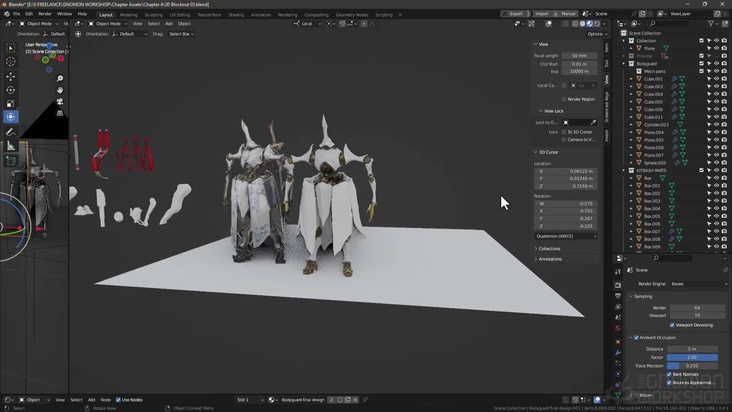Pin the Scene properties panel

coord(725,270)
